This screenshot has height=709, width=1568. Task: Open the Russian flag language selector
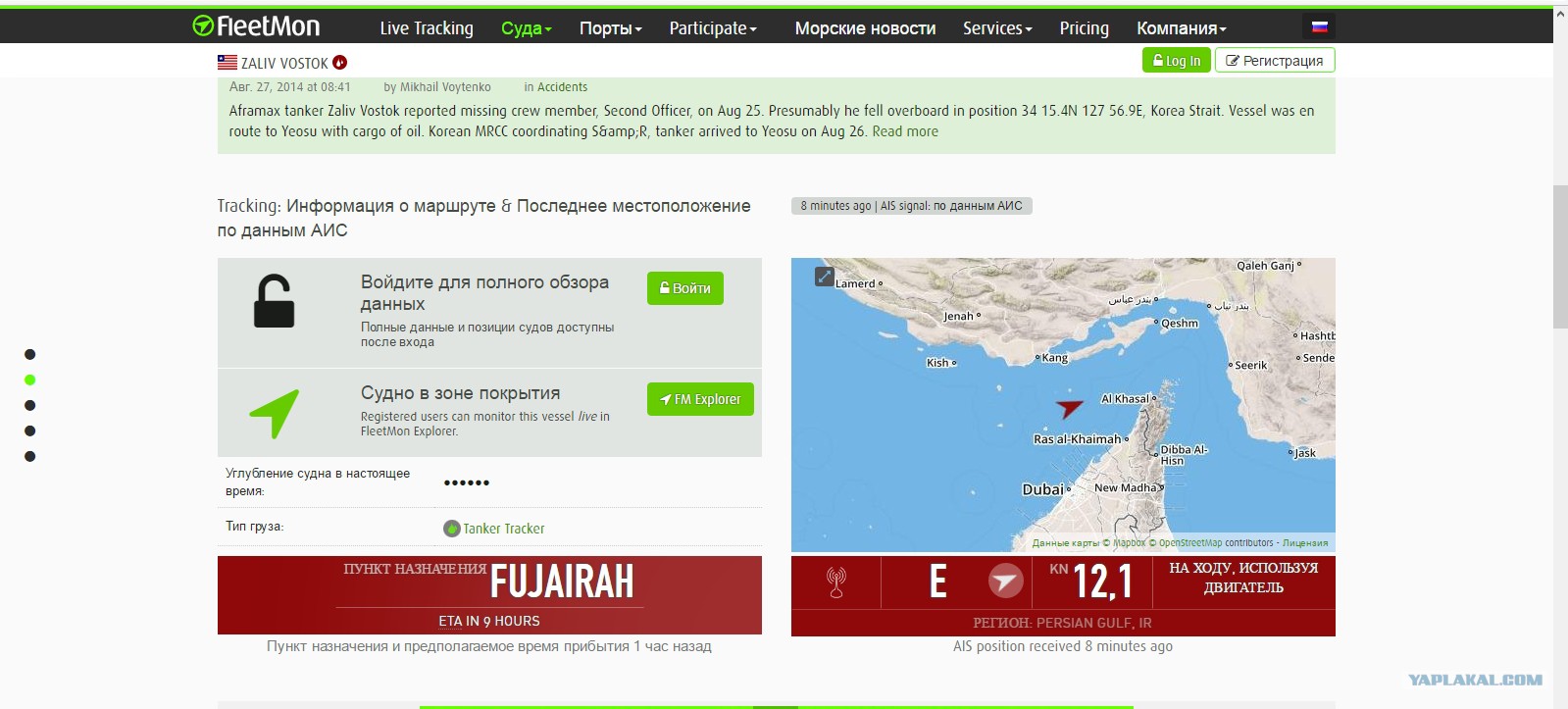tap(1319, 27)
